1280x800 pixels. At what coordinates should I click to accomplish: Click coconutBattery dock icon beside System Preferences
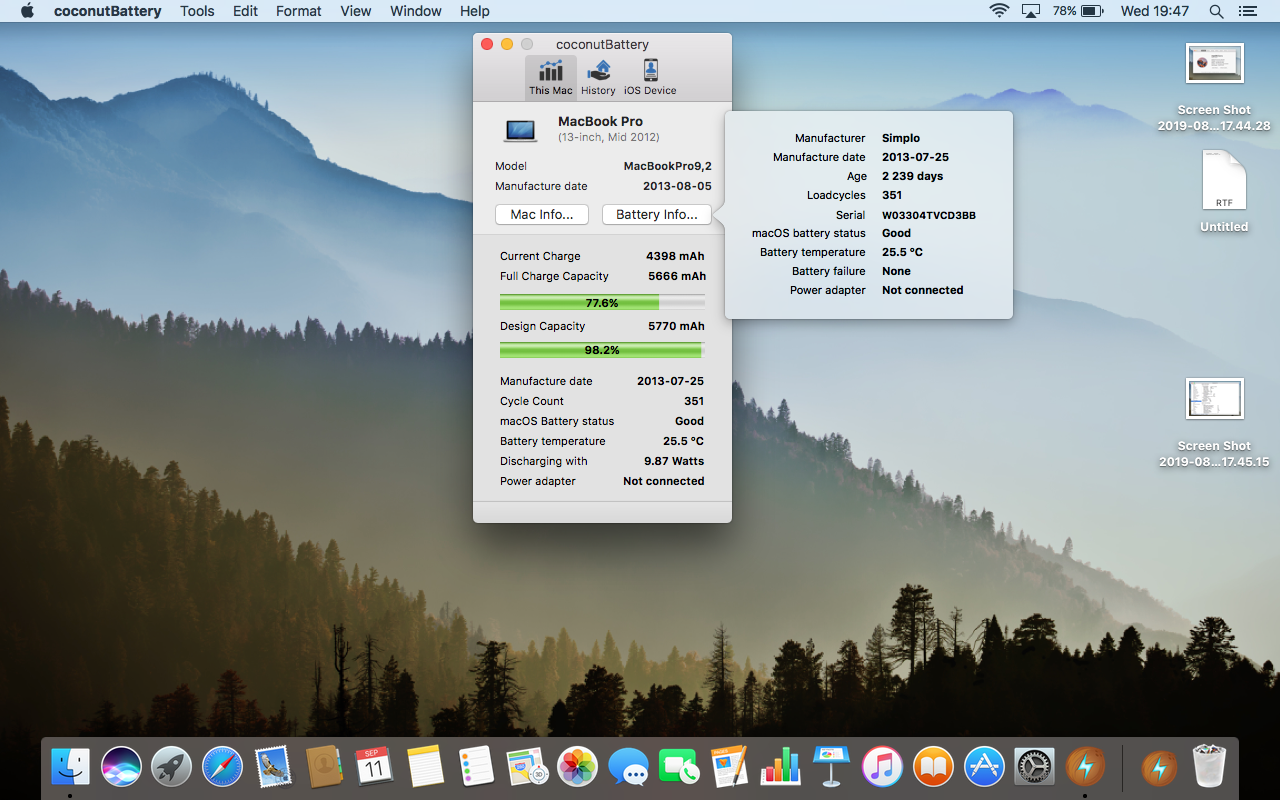point(1085,767)
